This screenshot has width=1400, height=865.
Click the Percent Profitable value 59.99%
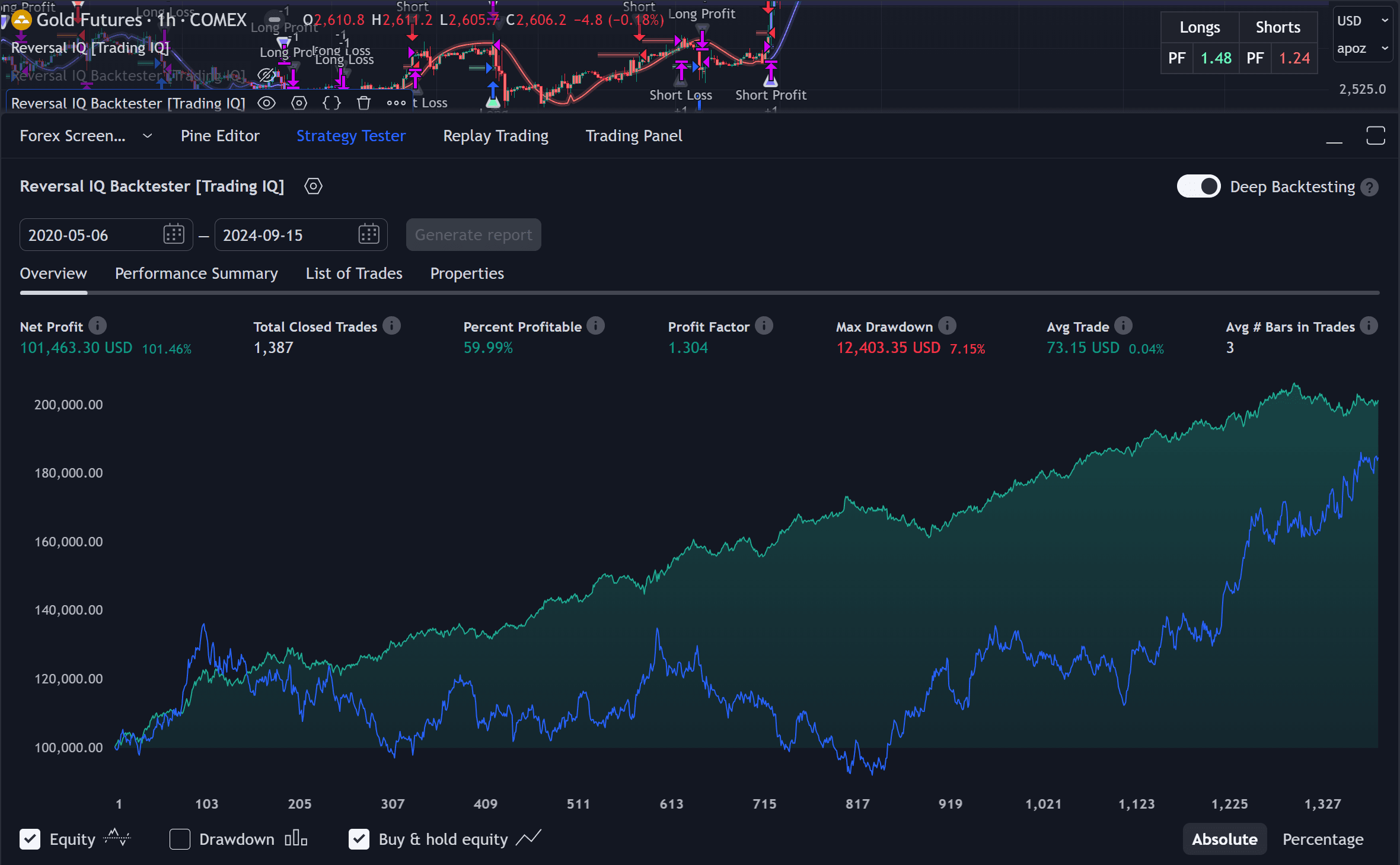click(488, 348)
